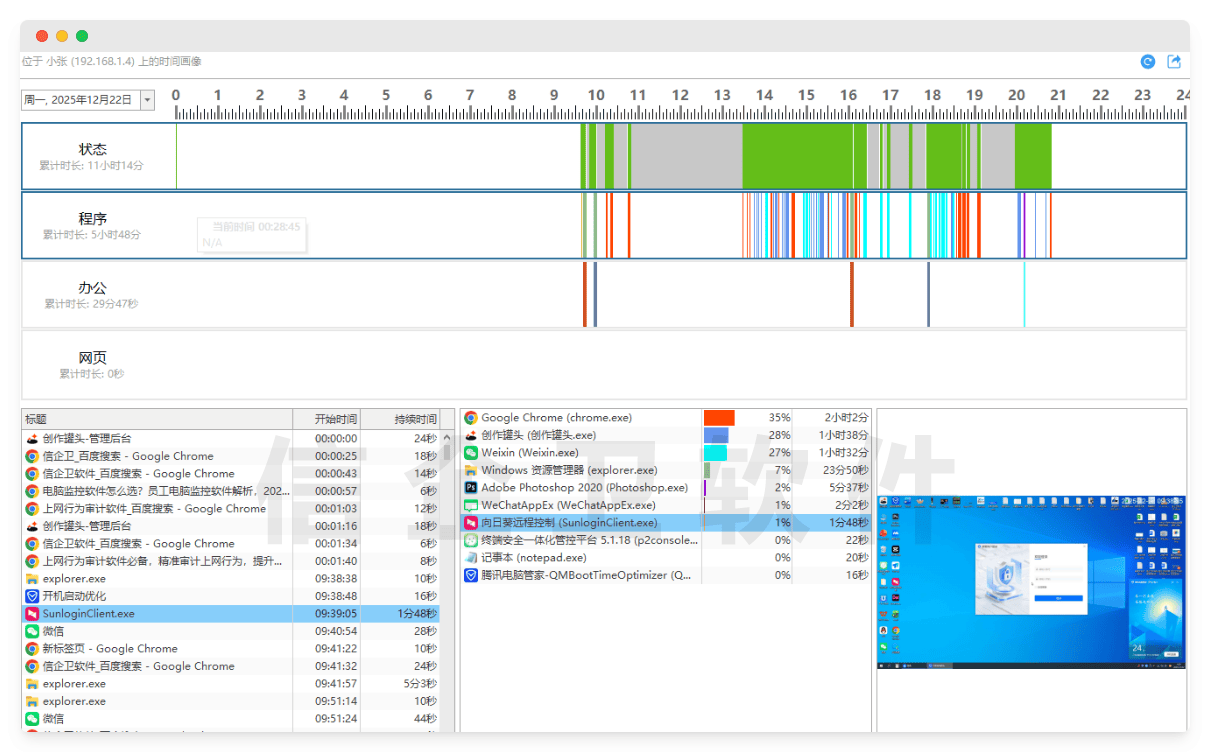
Task: Click the Adobe Photoshop 2020 icon
Action: pyautogui.click(x=471, y=488)
